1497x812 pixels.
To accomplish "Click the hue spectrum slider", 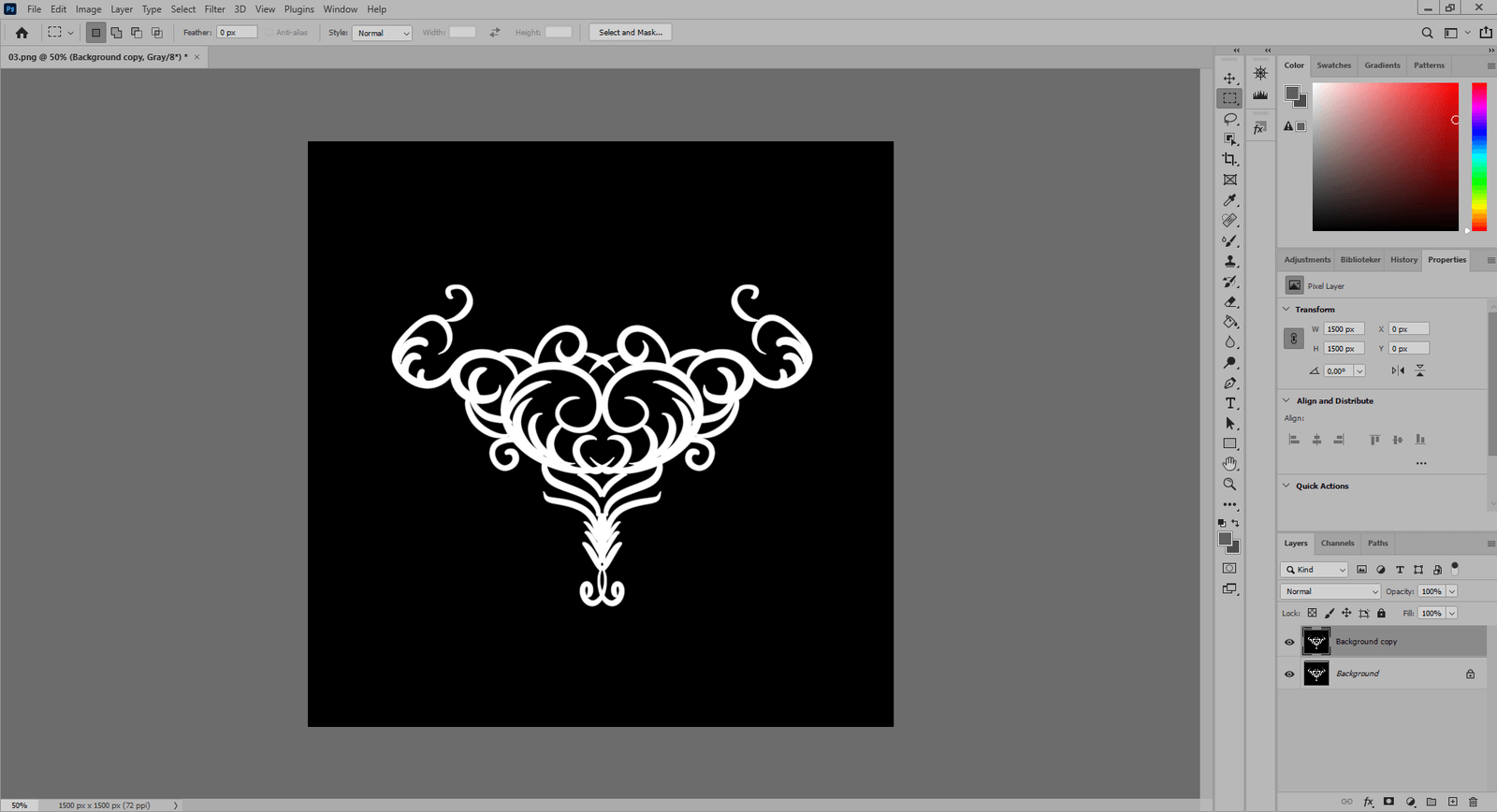I will tap(1479, 156).
